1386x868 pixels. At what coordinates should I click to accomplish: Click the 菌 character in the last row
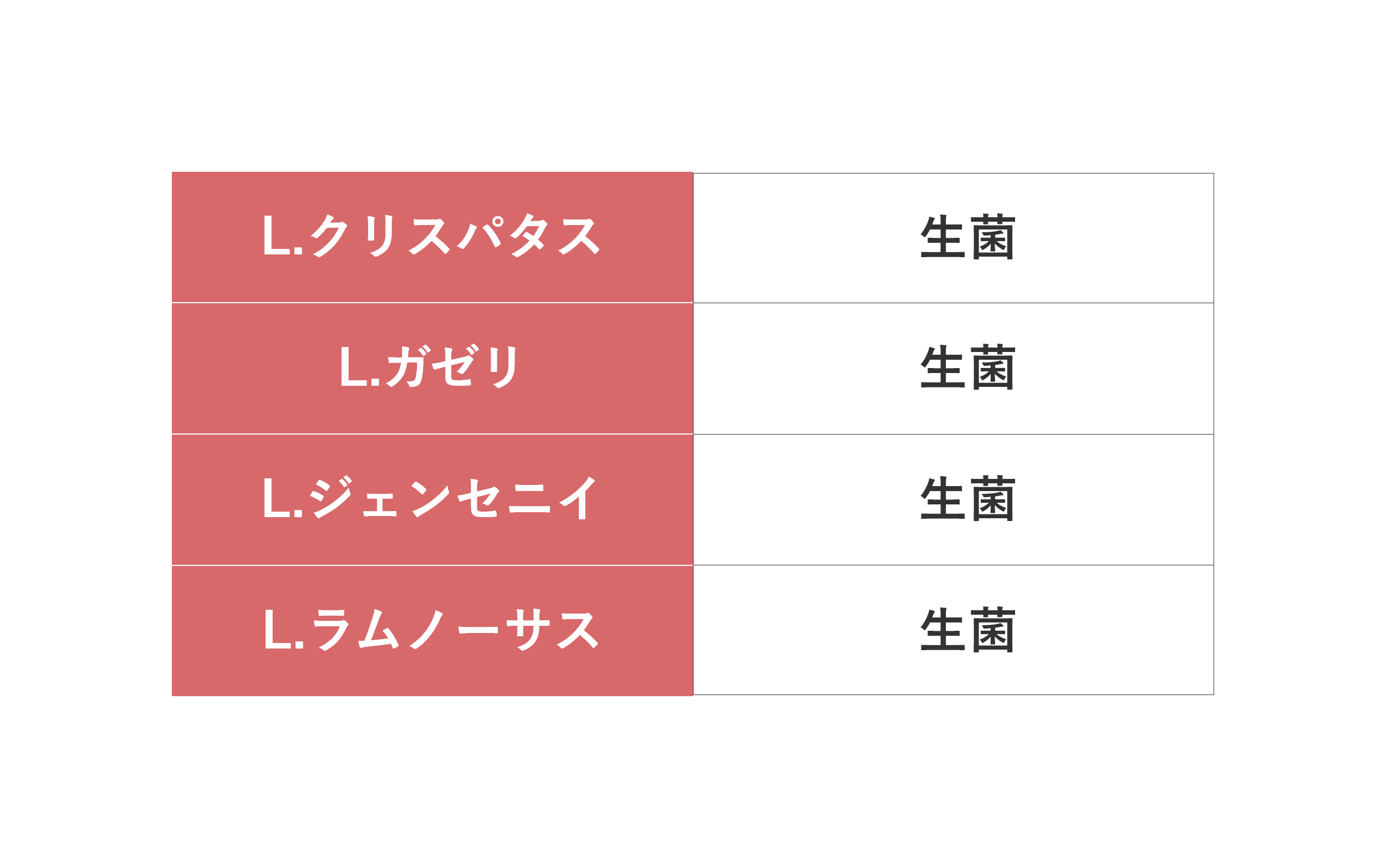click(x=993, y=629)
